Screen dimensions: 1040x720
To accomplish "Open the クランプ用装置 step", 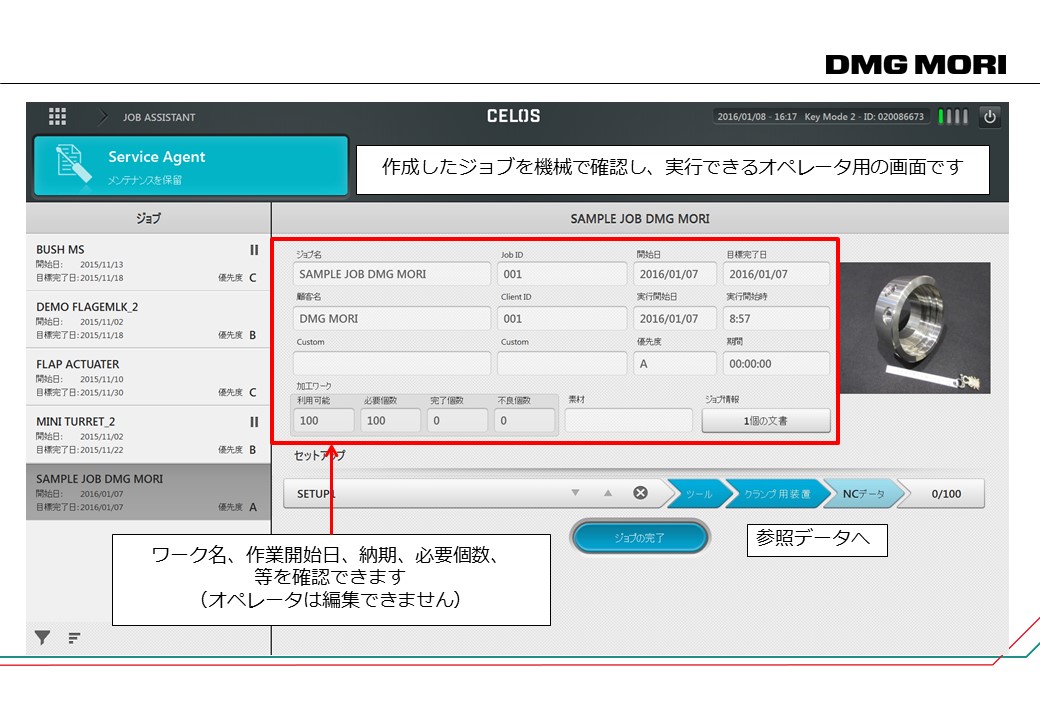I will (x=777, y=494).
